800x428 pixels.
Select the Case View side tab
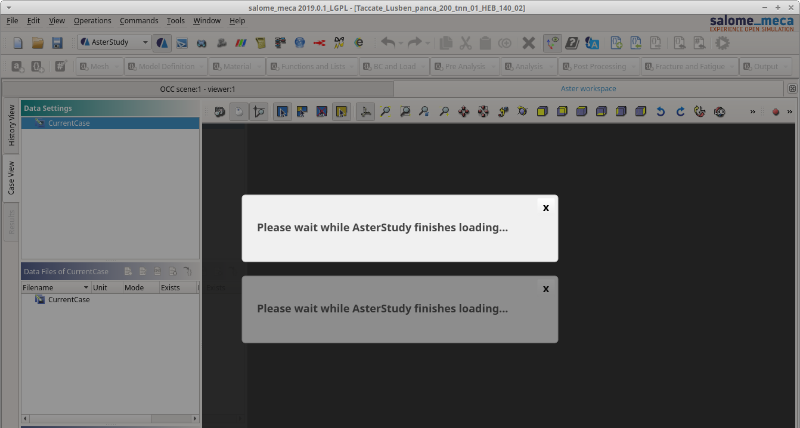tap(11, 178)
